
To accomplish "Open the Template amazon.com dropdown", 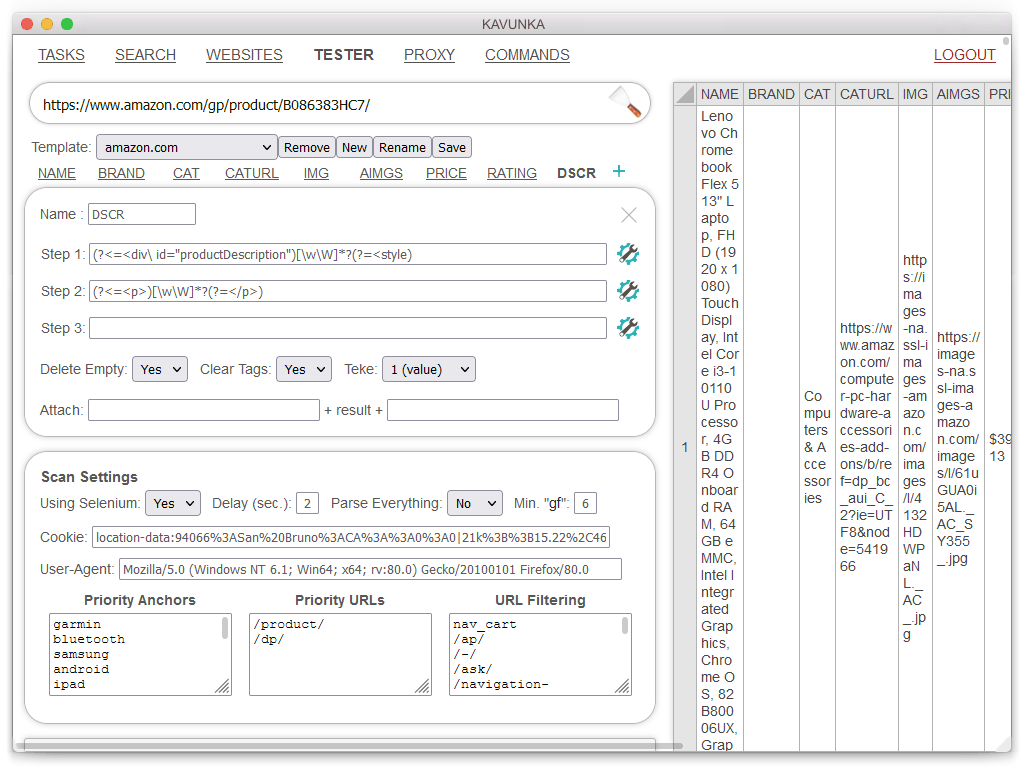I will click(186, 147).
